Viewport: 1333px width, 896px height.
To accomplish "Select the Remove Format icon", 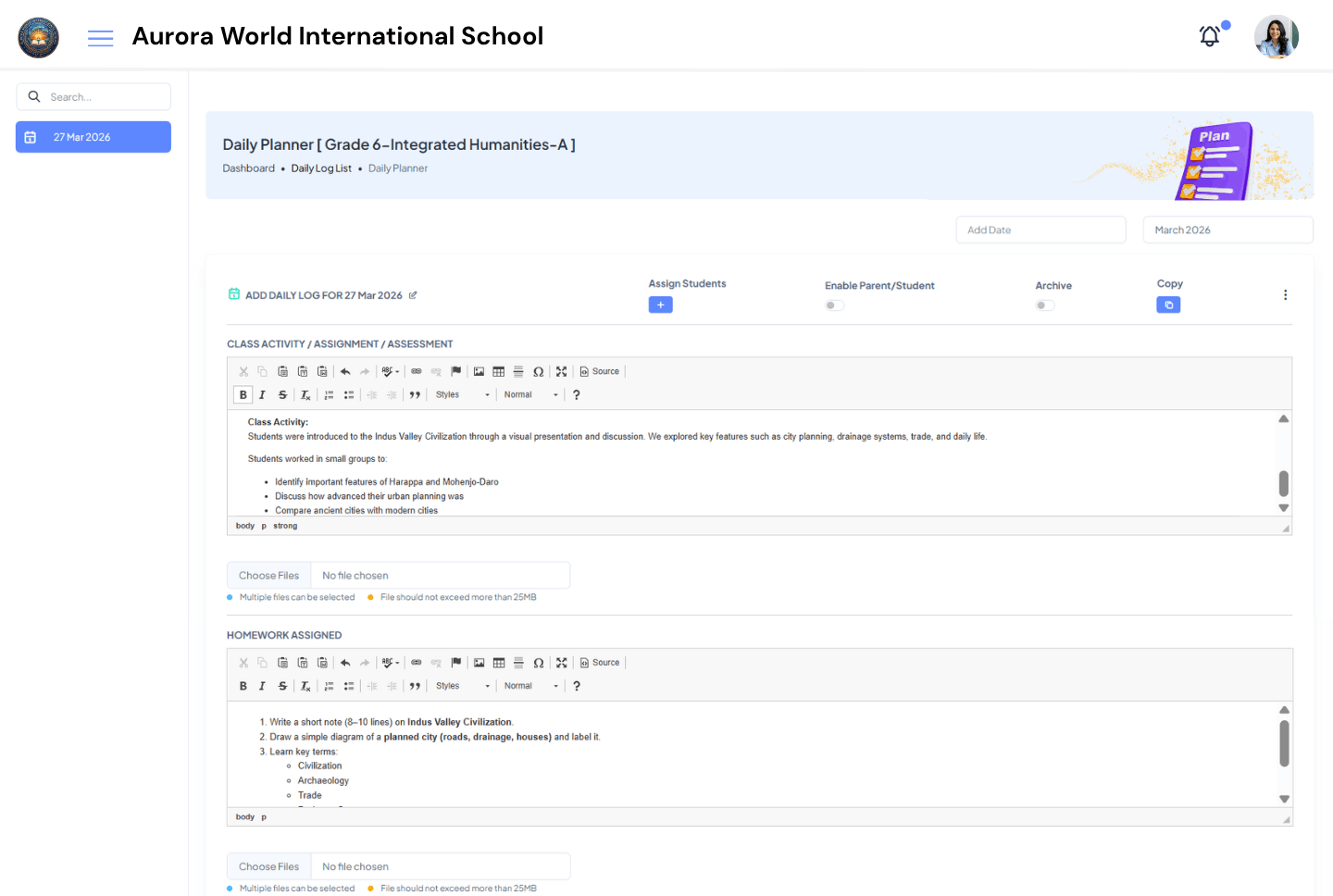I will (x=305, y=394).
